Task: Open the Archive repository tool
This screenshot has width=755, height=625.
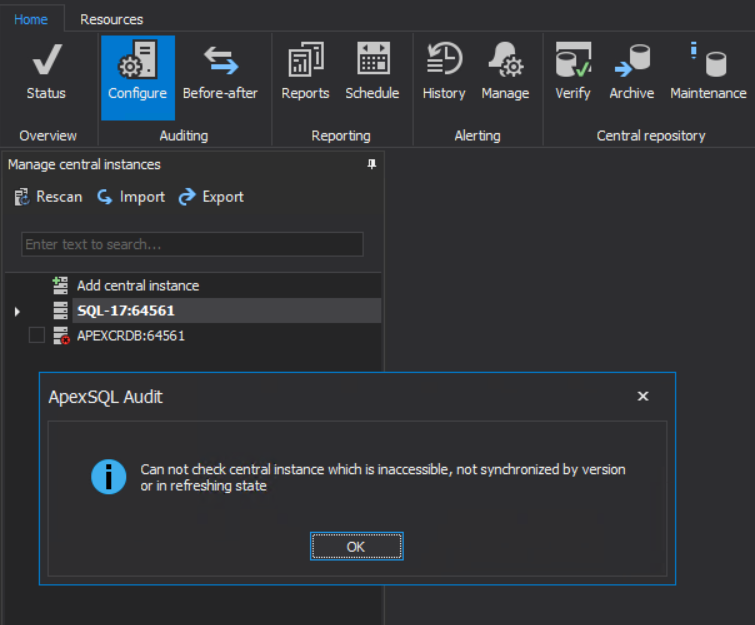Action: pos(632,72)
